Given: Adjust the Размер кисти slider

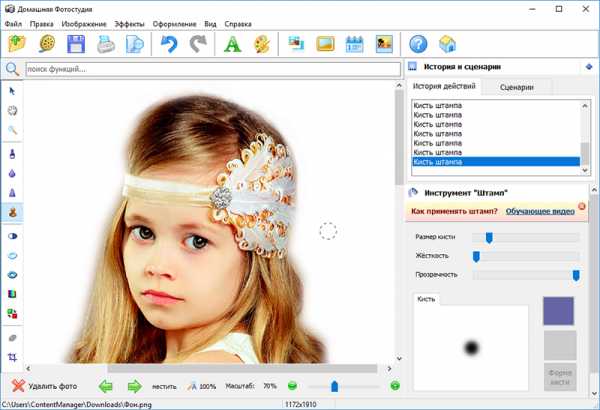Looking at the screenshot, I should (489, 237).
